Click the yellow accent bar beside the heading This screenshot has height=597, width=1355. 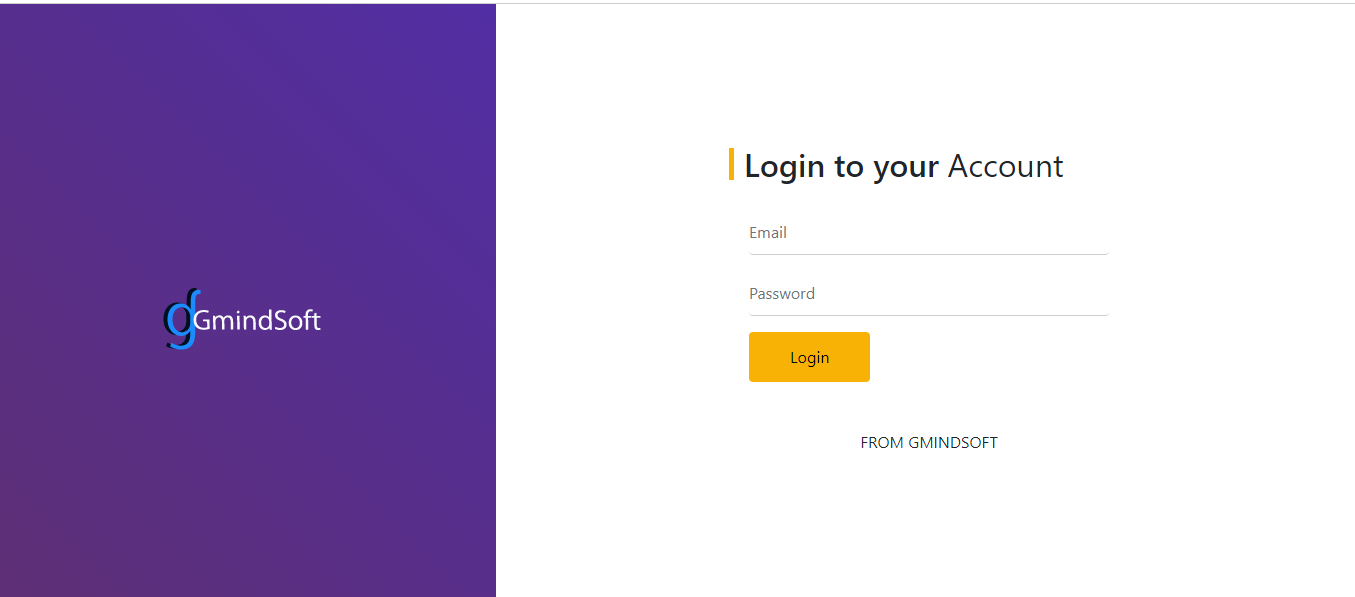(732, 164)
